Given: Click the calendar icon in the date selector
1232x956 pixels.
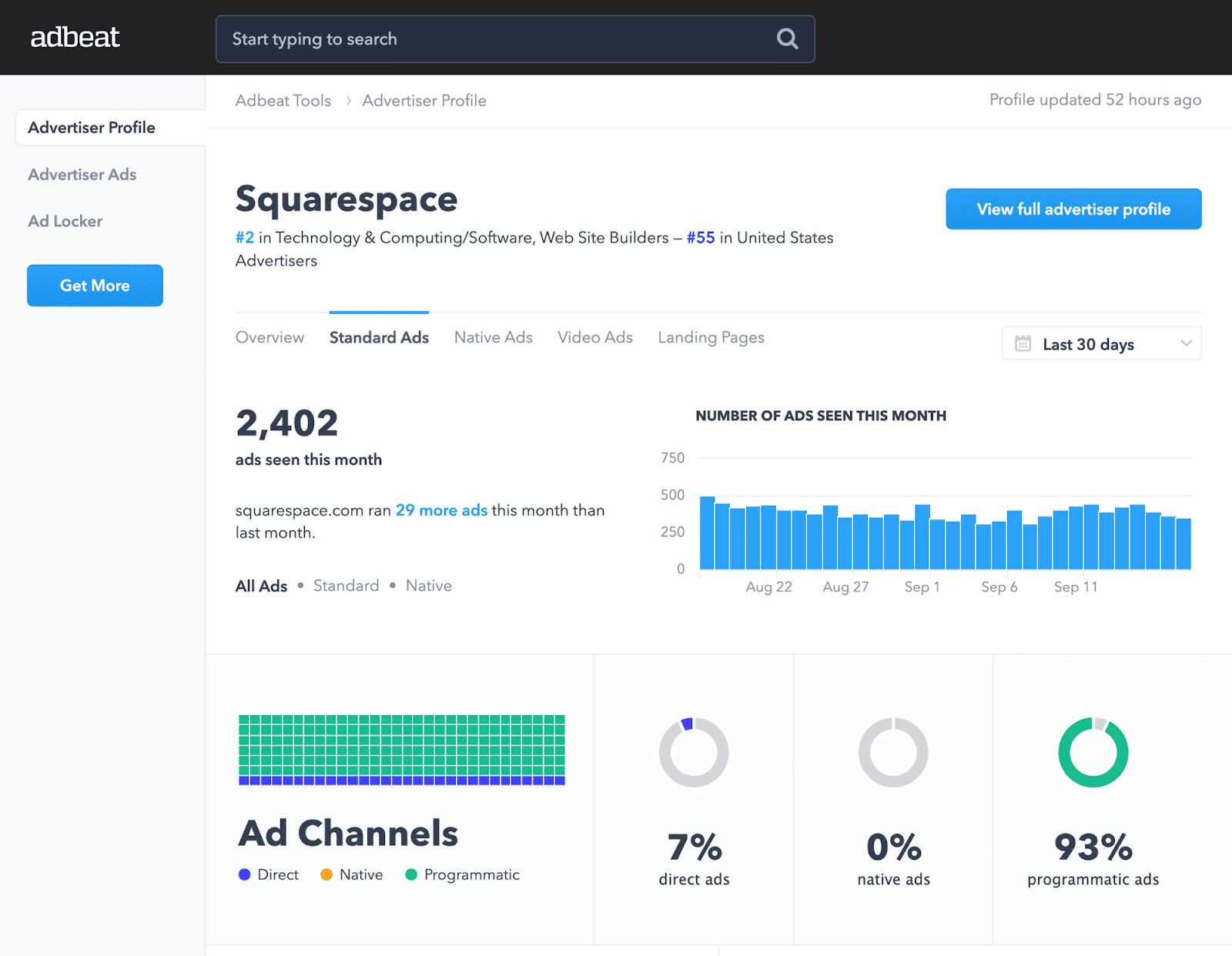Looking at the screenshot, I should 1023,344.
